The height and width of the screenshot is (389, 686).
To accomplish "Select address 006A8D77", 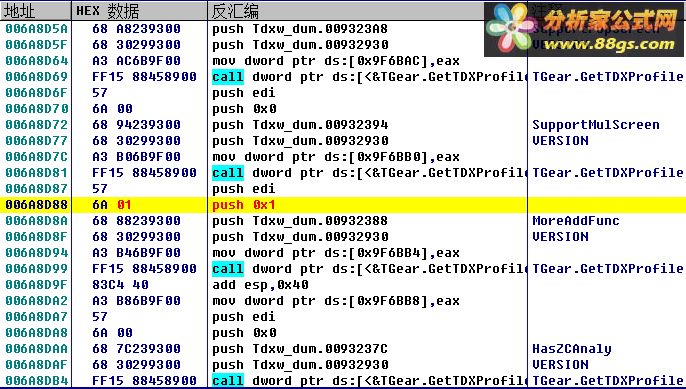I will point(37,140).
